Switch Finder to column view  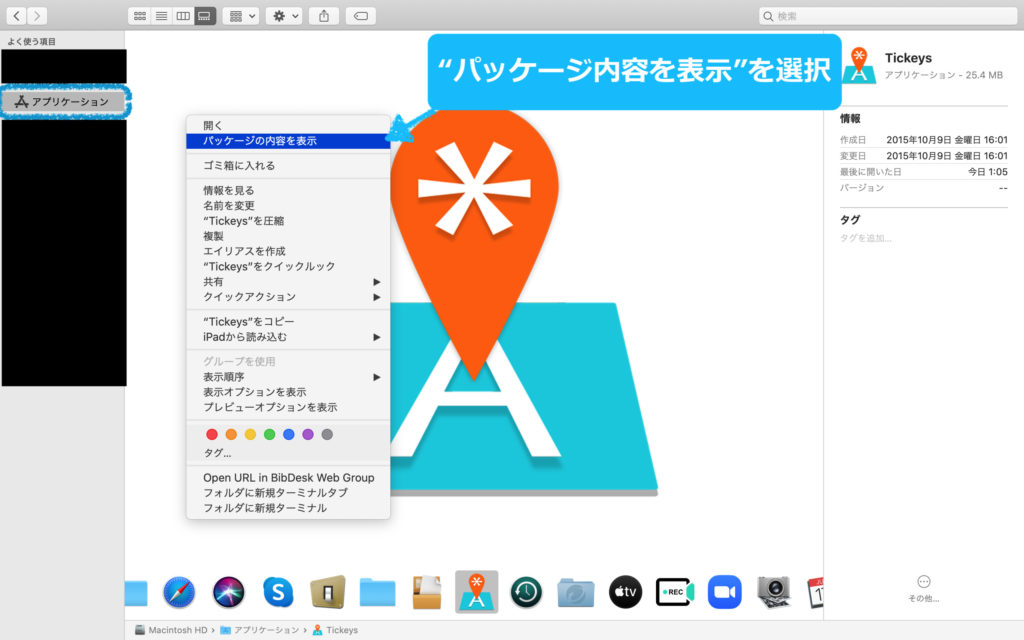(x=183, y=16)
